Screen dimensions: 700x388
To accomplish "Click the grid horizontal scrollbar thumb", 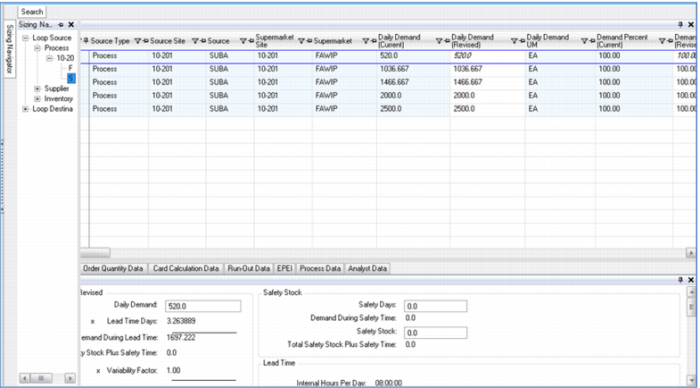I will tap(95, 253).
